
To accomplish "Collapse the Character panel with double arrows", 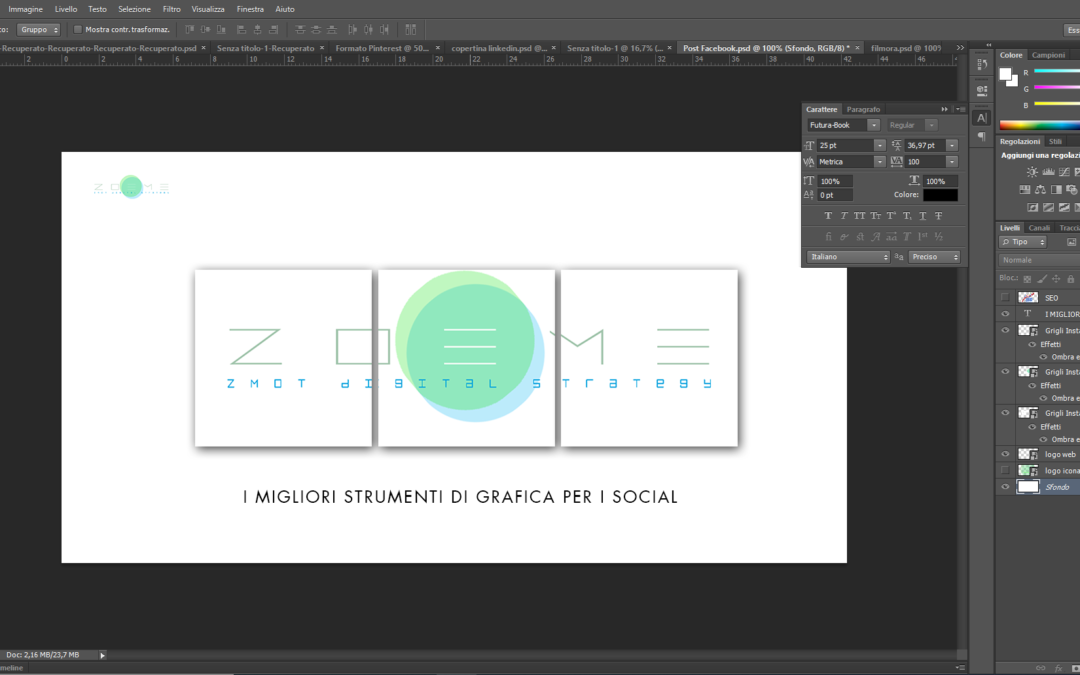I will click(944, 110).
